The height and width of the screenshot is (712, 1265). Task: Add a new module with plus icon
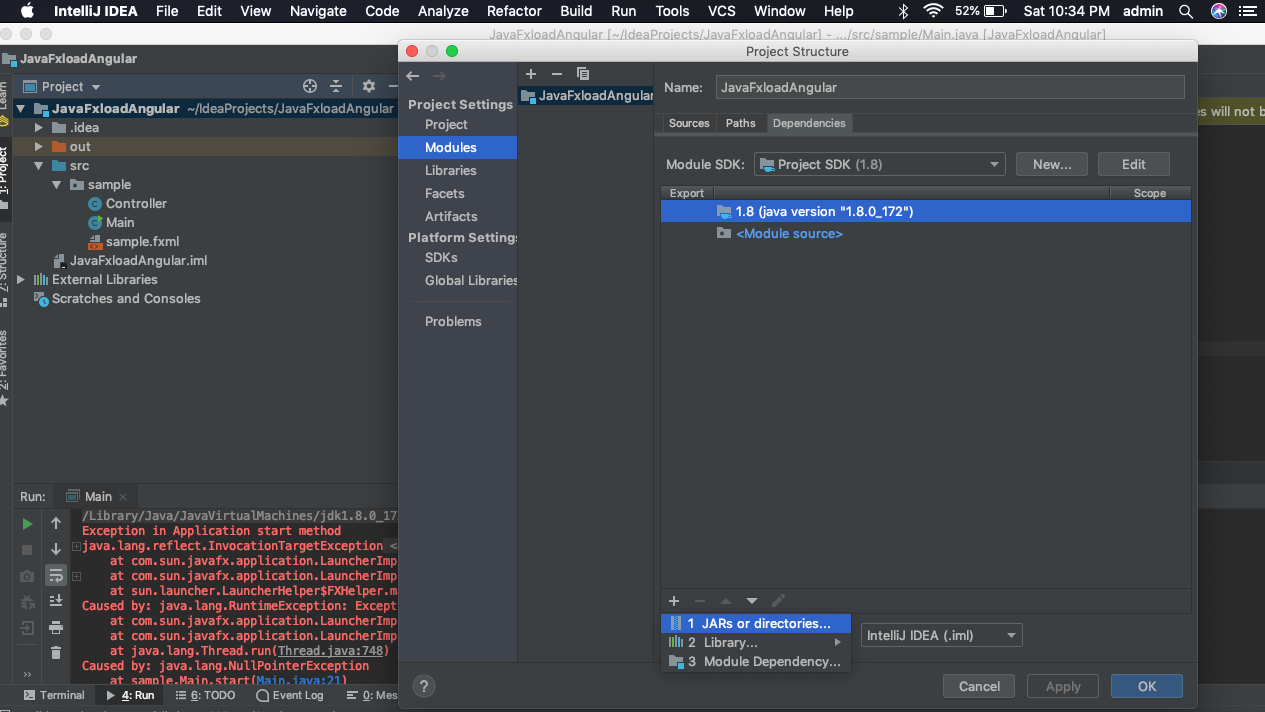tap(531, 74)
